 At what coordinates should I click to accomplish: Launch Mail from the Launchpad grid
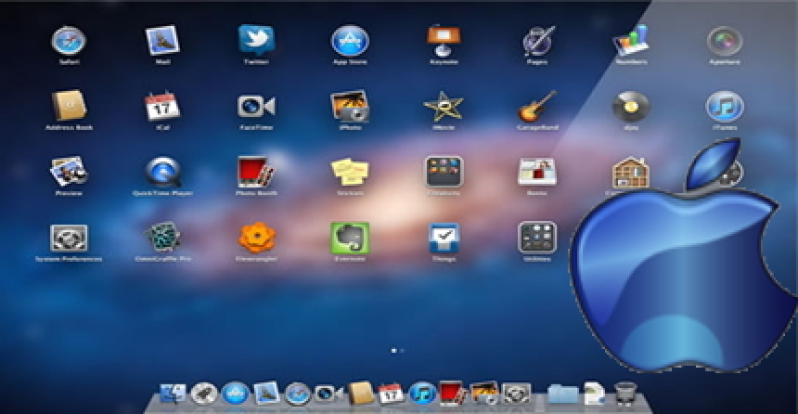[162, 41]
